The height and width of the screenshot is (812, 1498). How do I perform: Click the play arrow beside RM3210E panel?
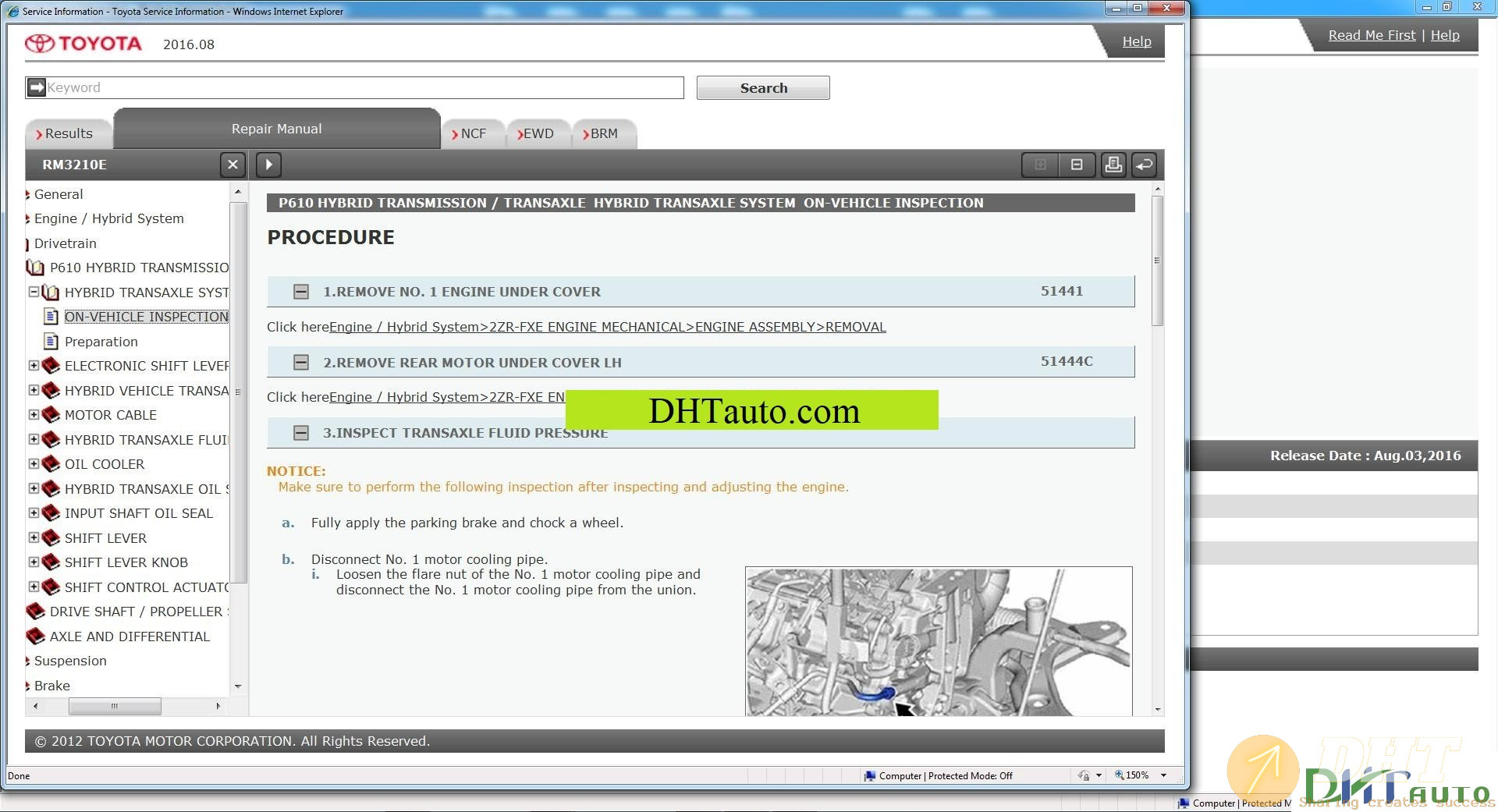(268, 165)
